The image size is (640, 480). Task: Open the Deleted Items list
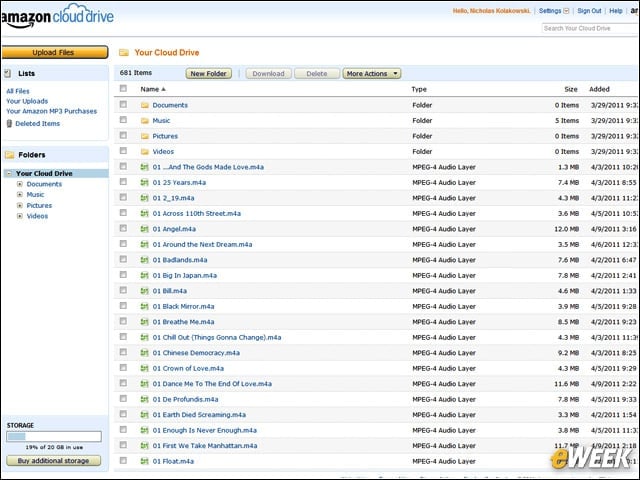click(x=38, y=124)
